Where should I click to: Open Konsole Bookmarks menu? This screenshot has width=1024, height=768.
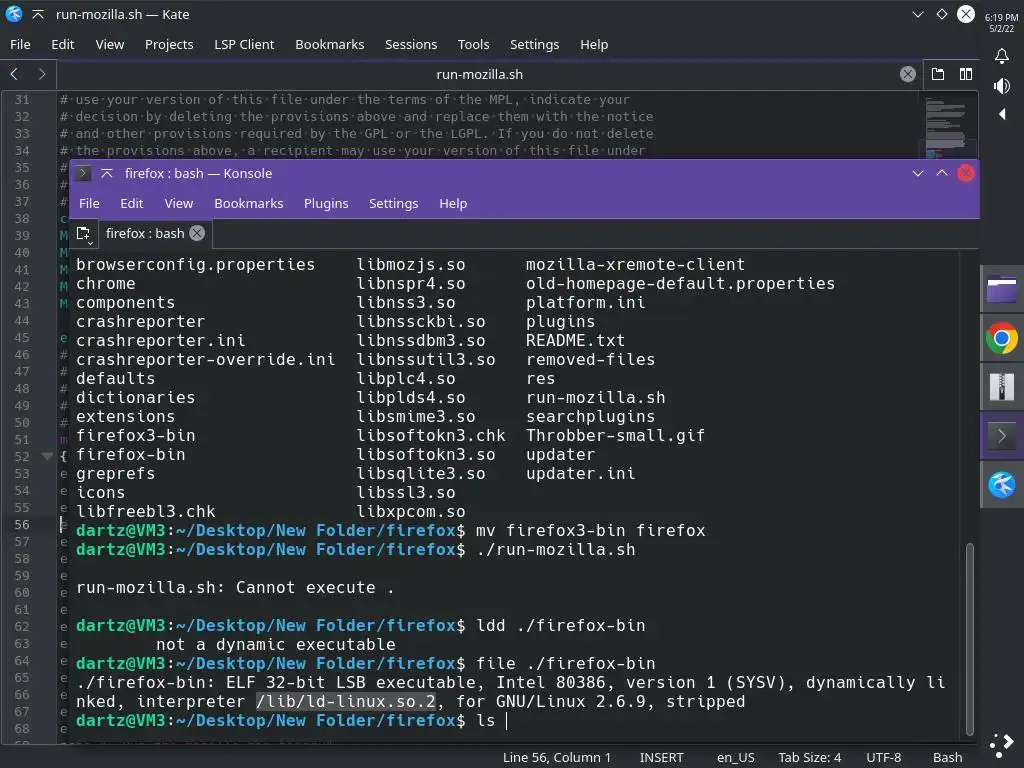tap(249, 203)
